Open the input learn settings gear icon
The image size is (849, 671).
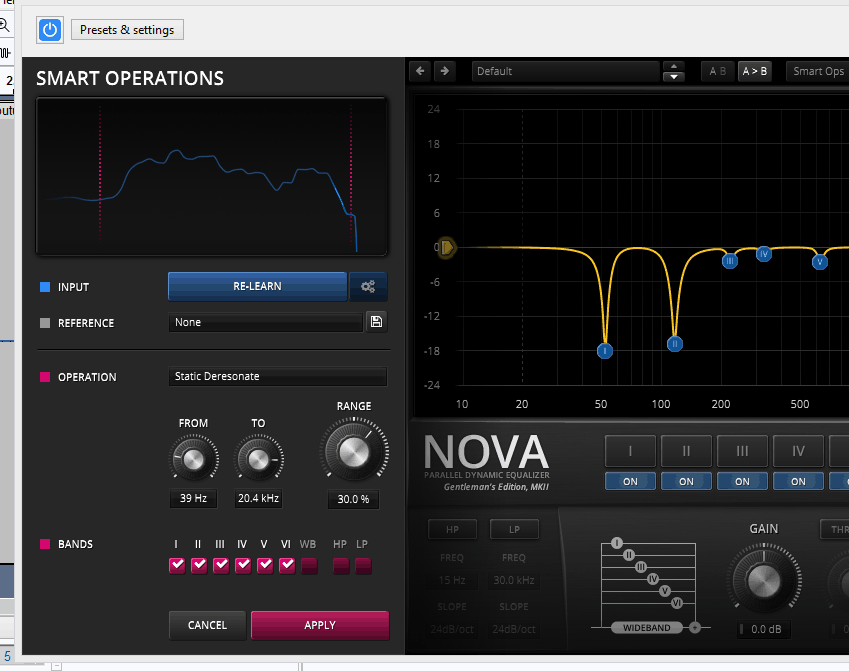click(x=368, y=287)
